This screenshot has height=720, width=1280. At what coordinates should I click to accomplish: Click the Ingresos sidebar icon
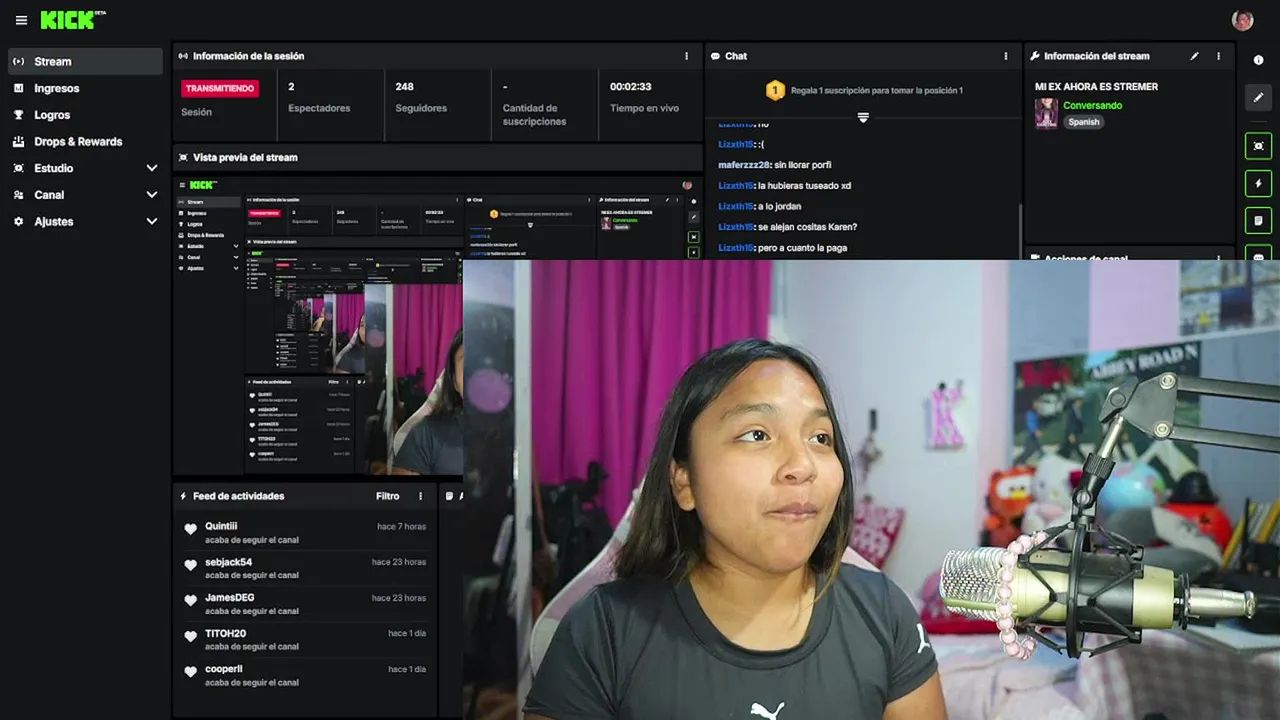pos(18,88)
